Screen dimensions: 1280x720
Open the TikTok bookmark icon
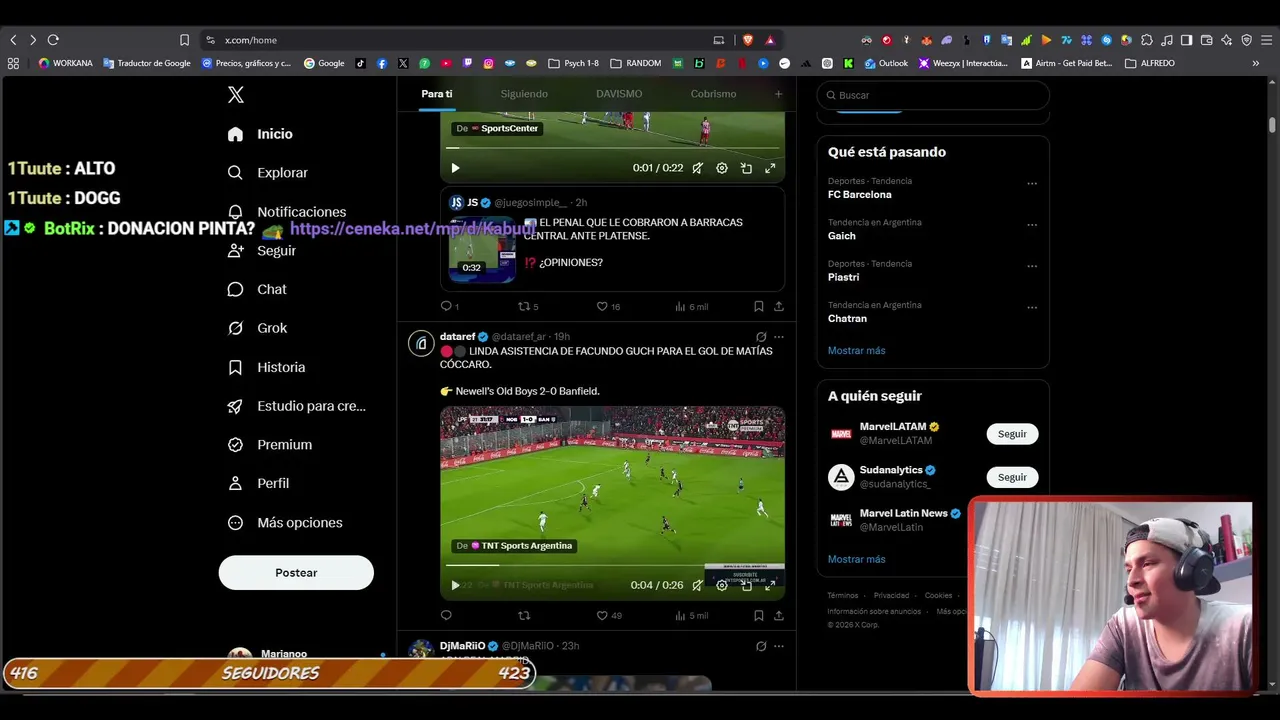pos(361,63)
